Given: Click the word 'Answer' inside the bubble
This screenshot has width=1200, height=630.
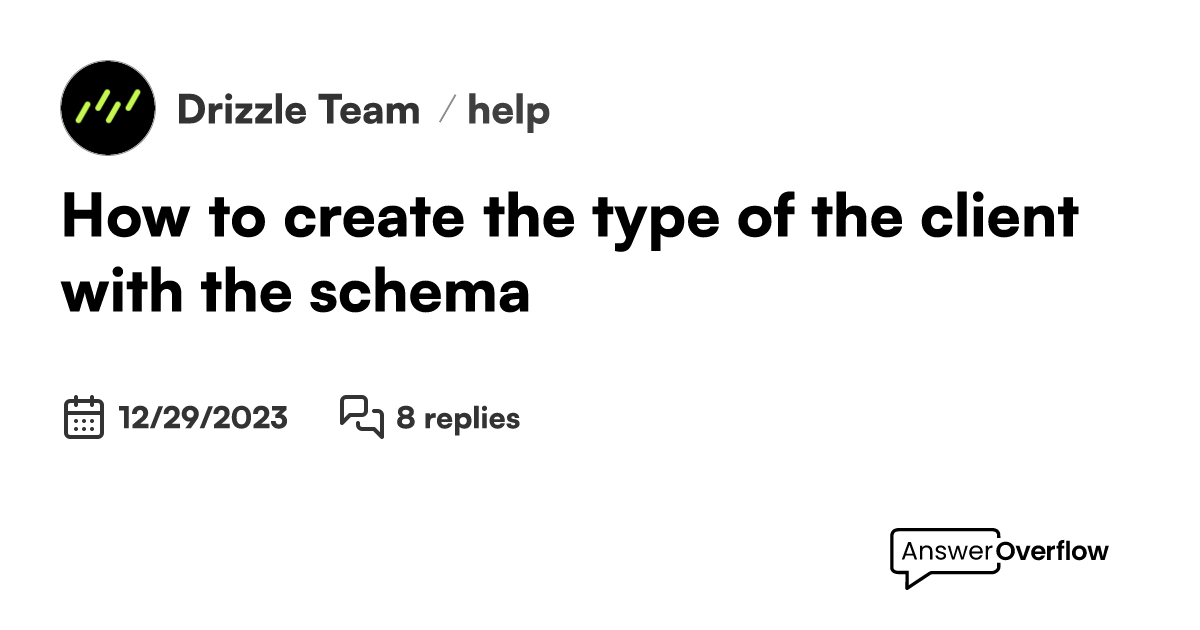Looking at the screenshot, I should click(947, 551).
